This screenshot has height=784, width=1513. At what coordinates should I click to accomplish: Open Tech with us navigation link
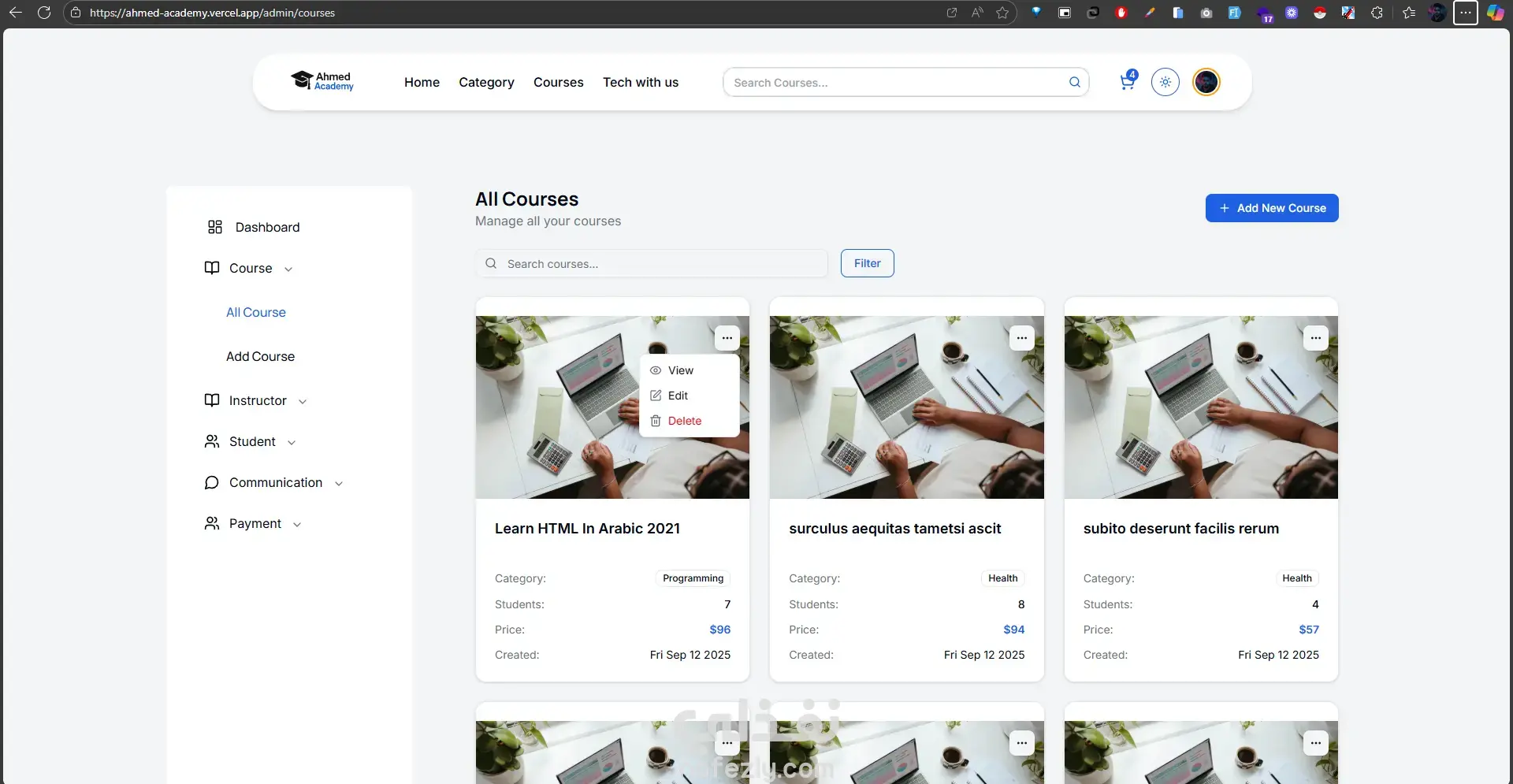[640, 82]
